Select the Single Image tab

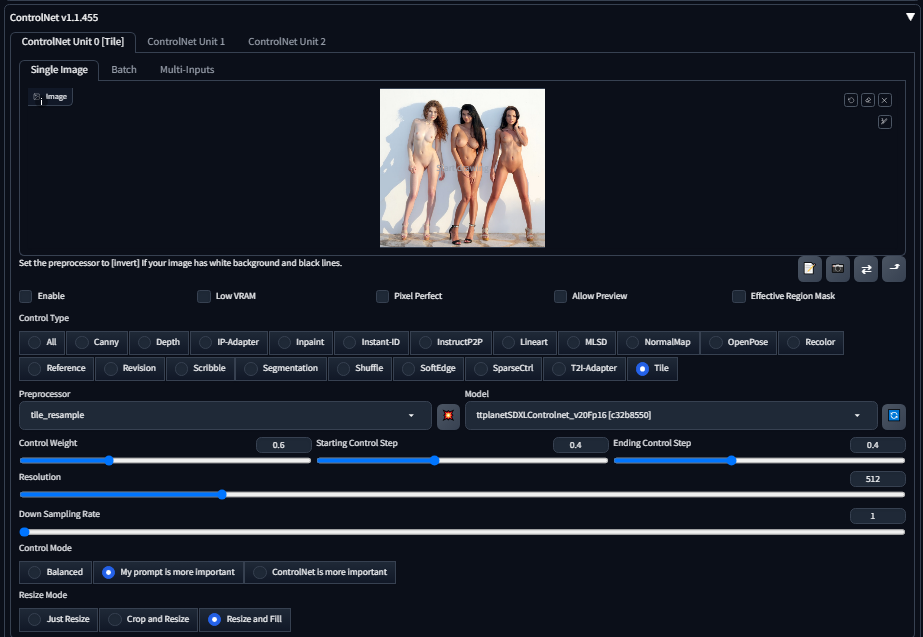(x=59, y=70)
